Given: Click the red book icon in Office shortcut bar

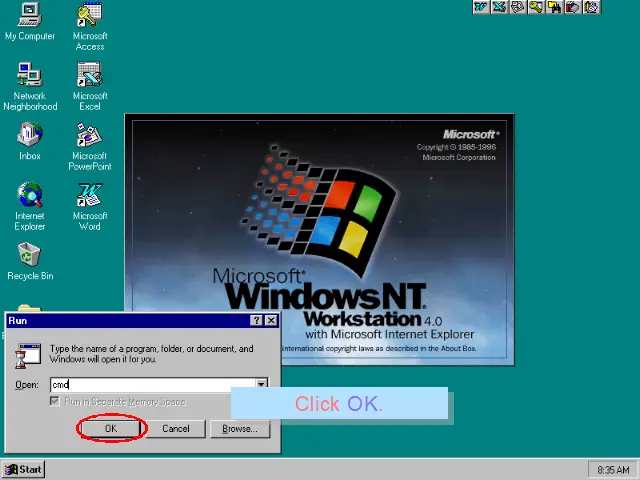Looking at the screenshot, I should point(573,7).
